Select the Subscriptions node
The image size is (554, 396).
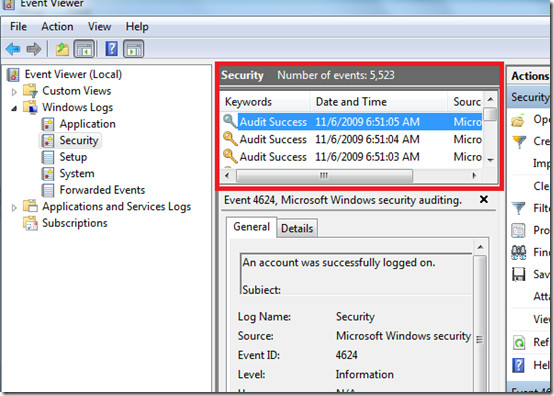75,223
